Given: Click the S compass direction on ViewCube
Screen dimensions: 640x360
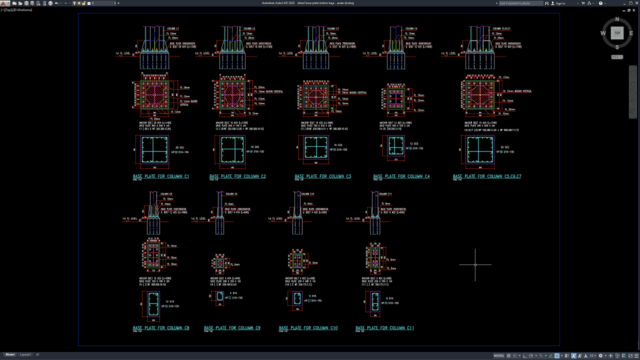Looking at the screenshot, I should 617,47.
